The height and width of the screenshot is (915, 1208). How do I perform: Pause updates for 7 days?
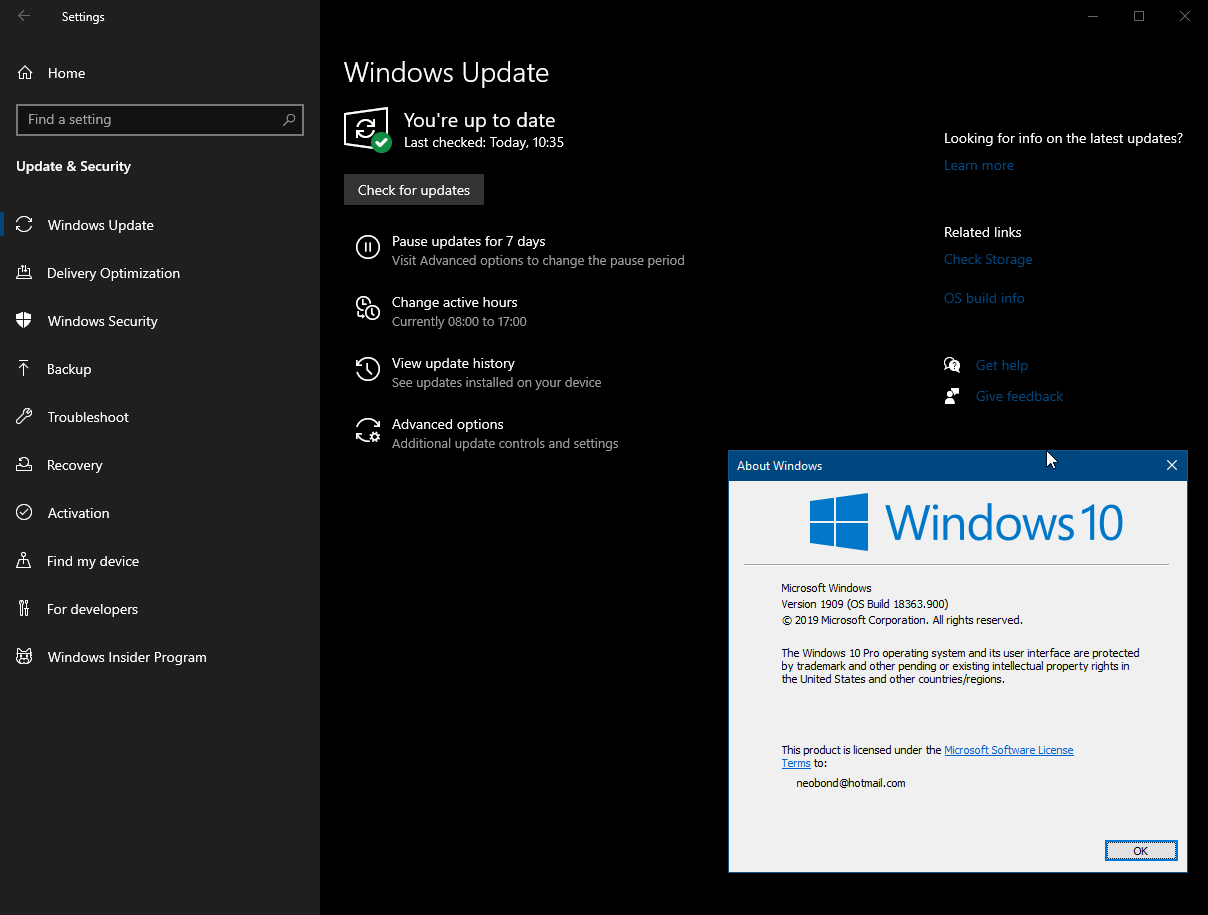pyautogui.click(x=468, y=241)
